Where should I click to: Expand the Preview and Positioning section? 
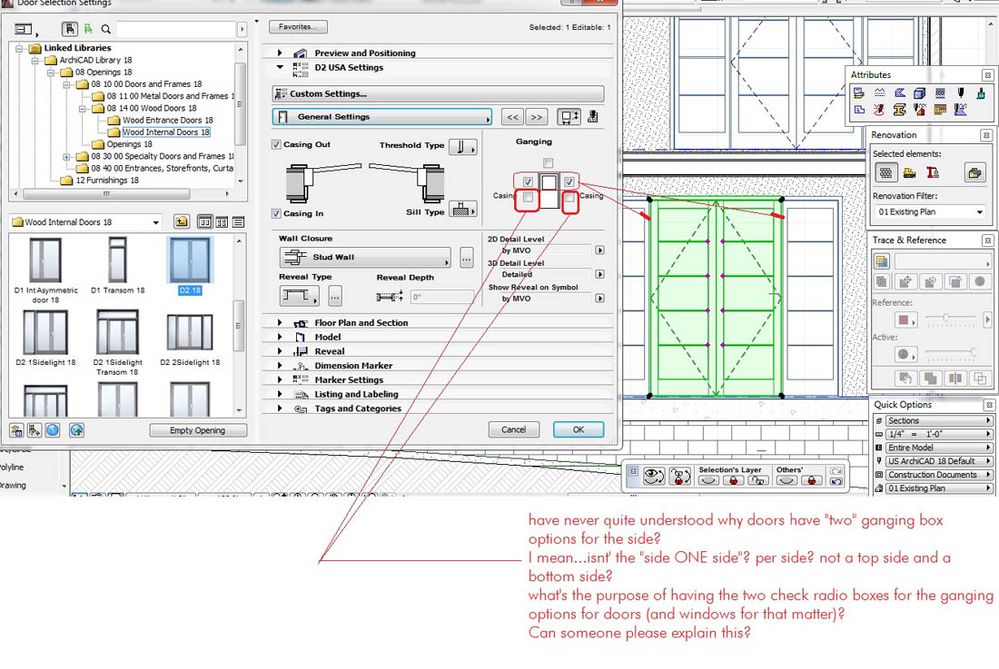click(x=280, y=53)
